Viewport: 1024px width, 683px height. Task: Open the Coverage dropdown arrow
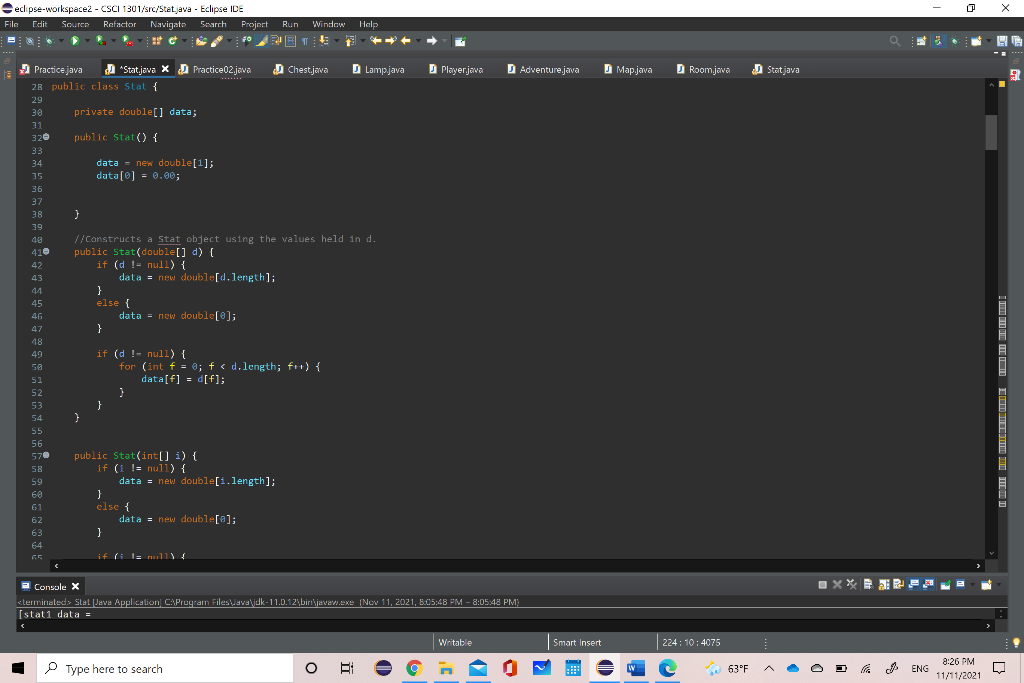pyautogui.click(x=113, y=41)
